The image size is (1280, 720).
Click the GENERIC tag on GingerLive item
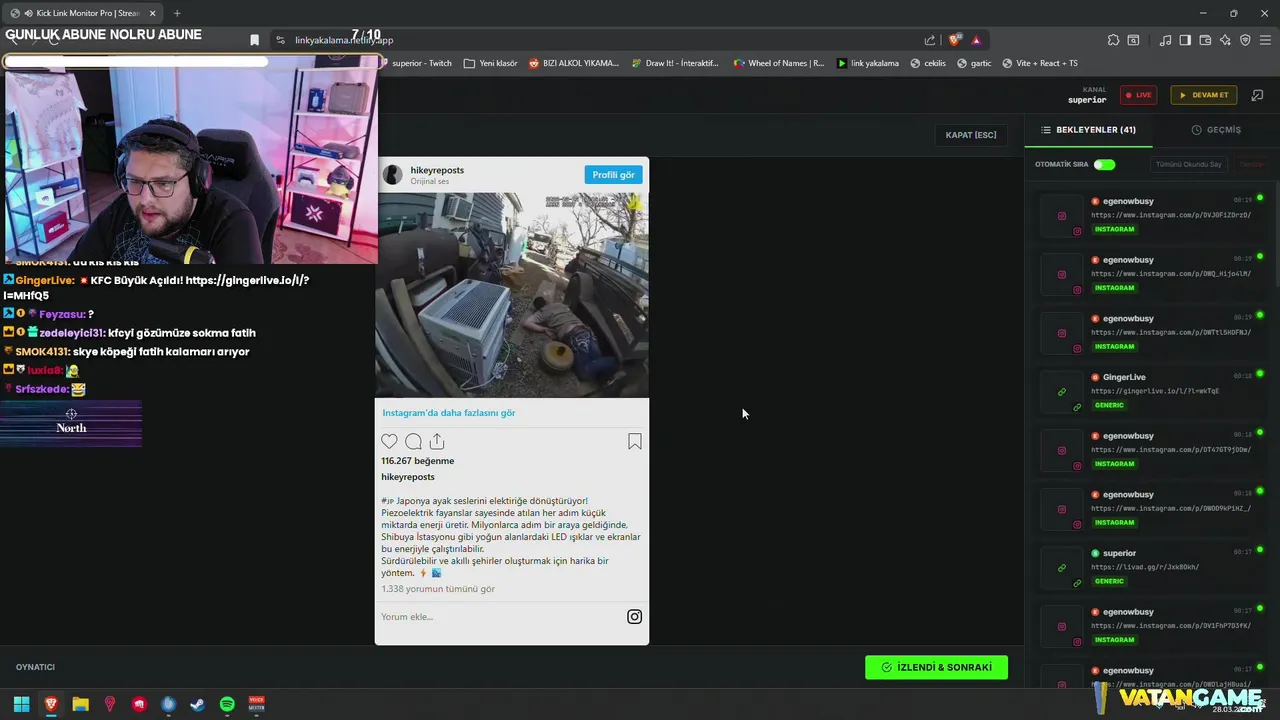[1109, 405]
